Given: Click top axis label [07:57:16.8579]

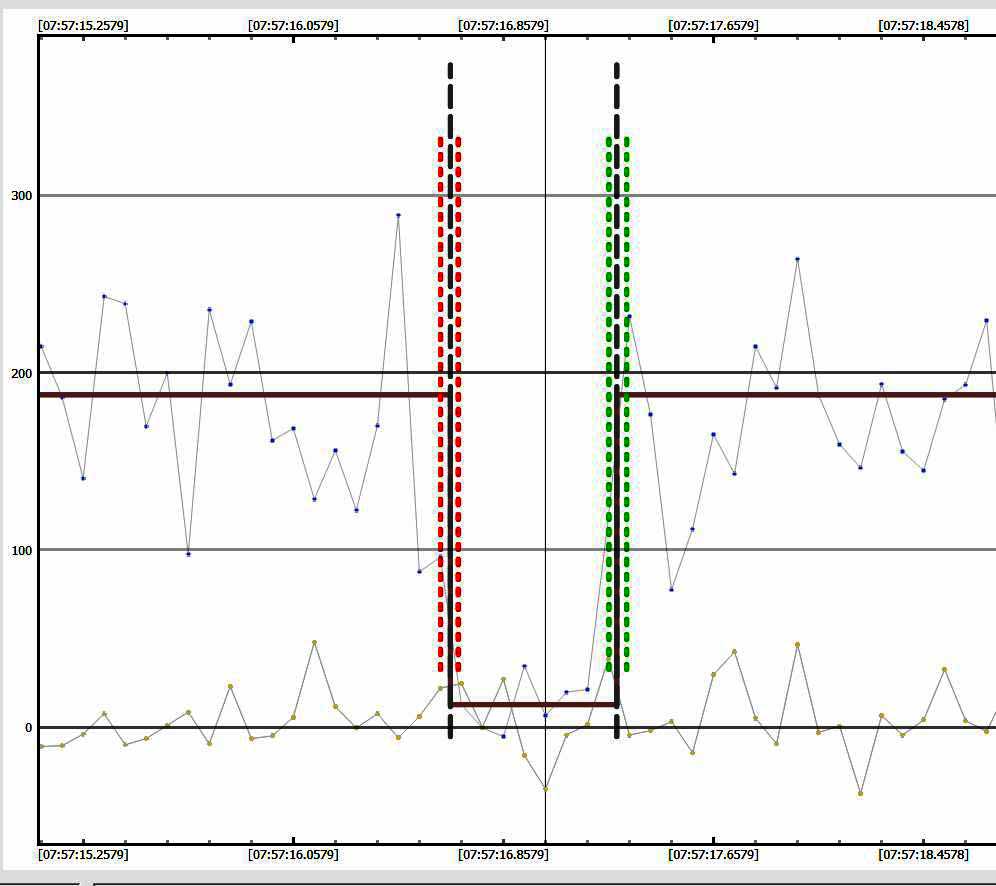Looking at the screenshot, I should [x=503, y=25].
